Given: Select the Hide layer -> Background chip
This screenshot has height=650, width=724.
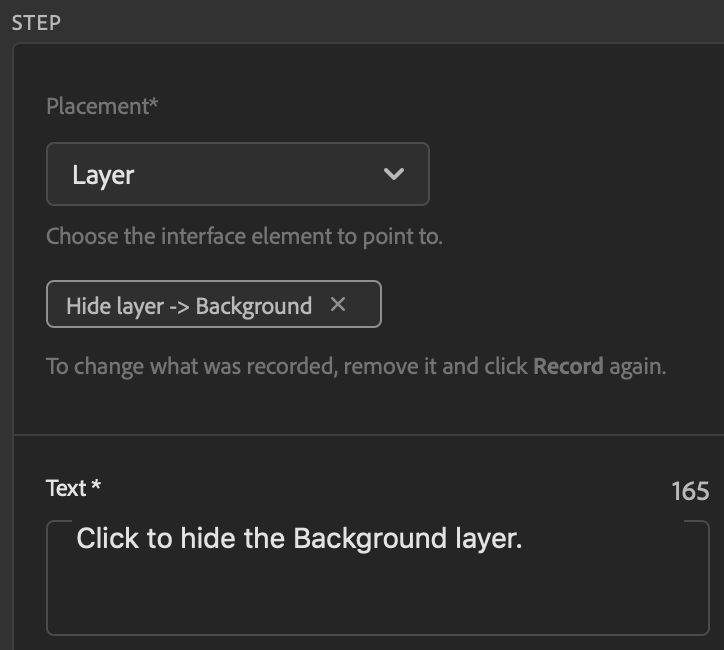Looking at the screenshot, I should 190,305.
